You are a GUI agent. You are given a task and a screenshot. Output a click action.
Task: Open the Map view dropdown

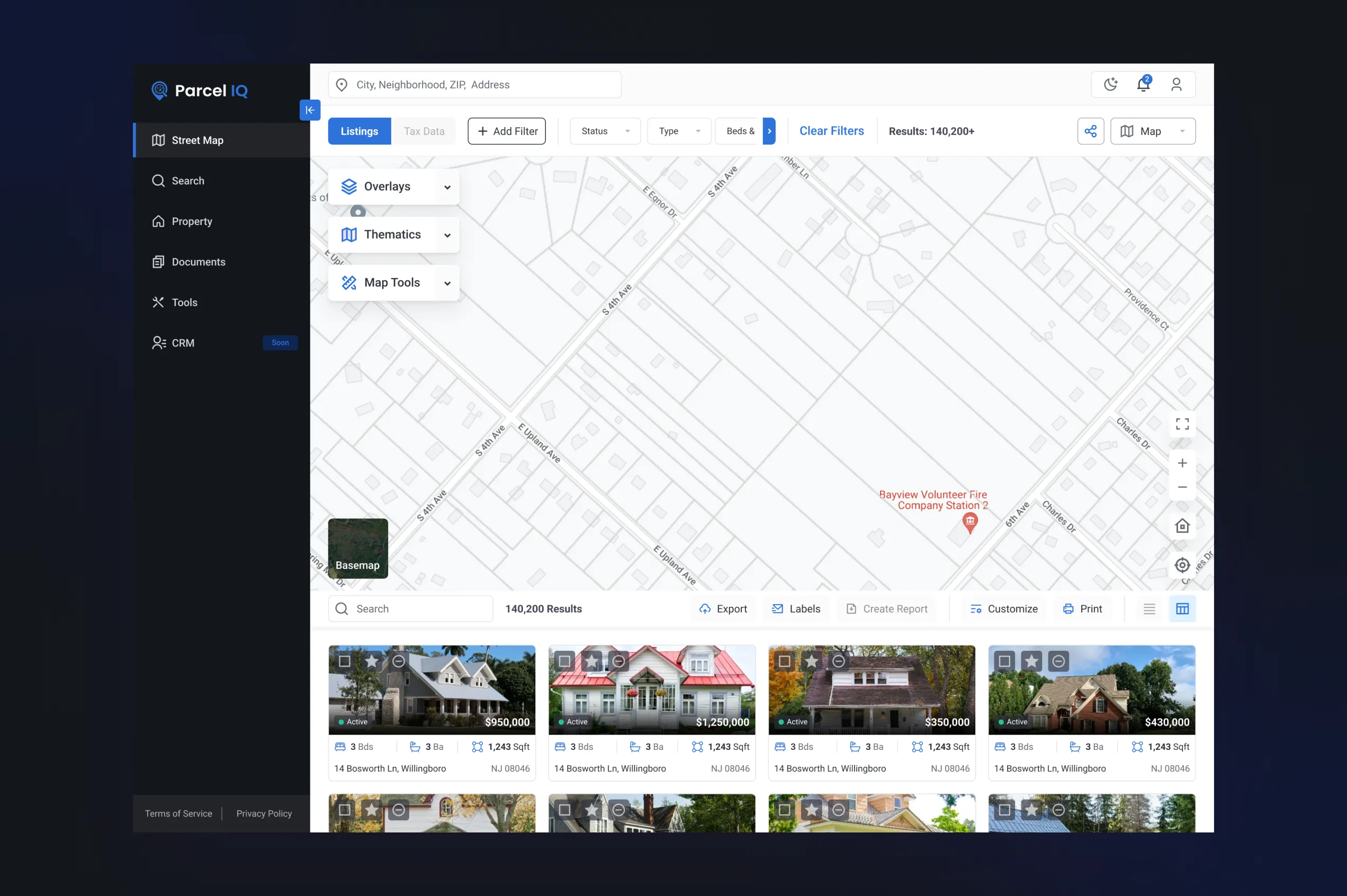pos(1152,131)
